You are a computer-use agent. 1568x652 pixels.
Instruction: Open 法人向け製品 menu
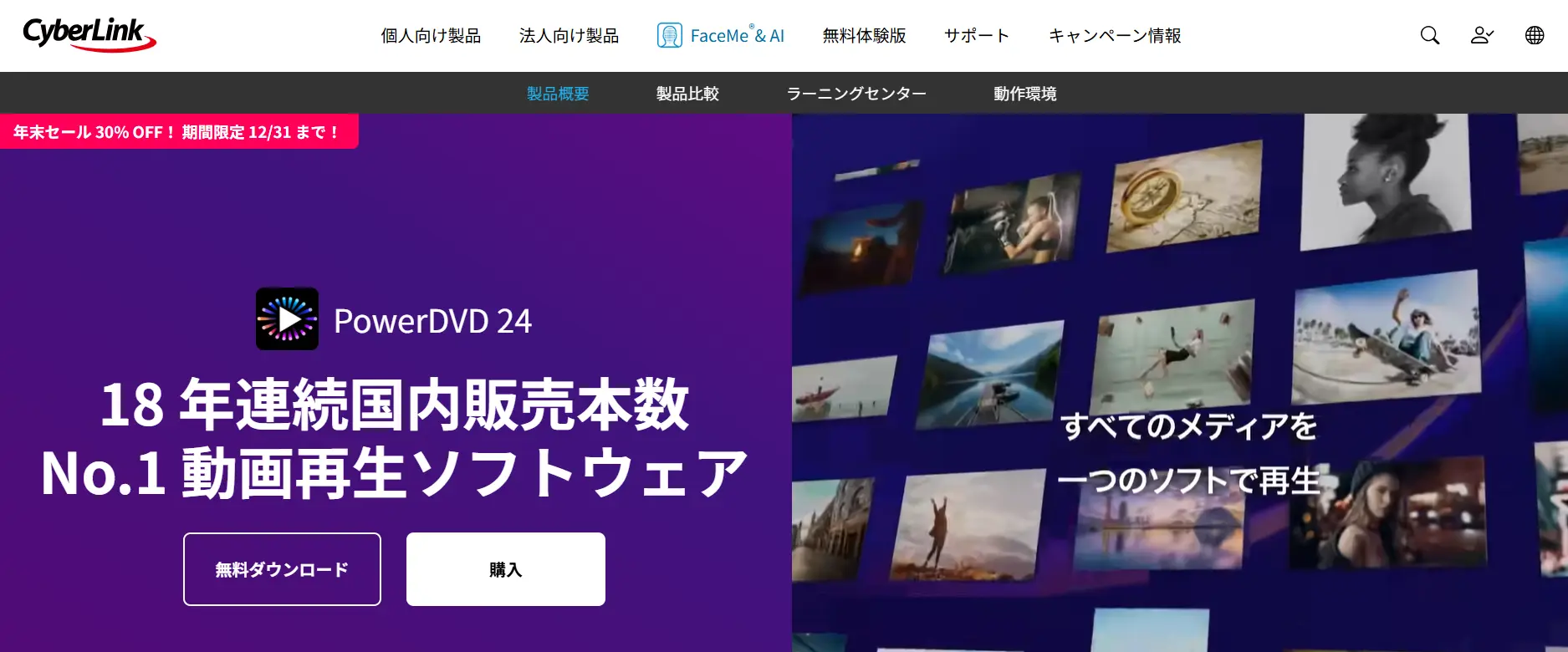click(x=569, y=36)
